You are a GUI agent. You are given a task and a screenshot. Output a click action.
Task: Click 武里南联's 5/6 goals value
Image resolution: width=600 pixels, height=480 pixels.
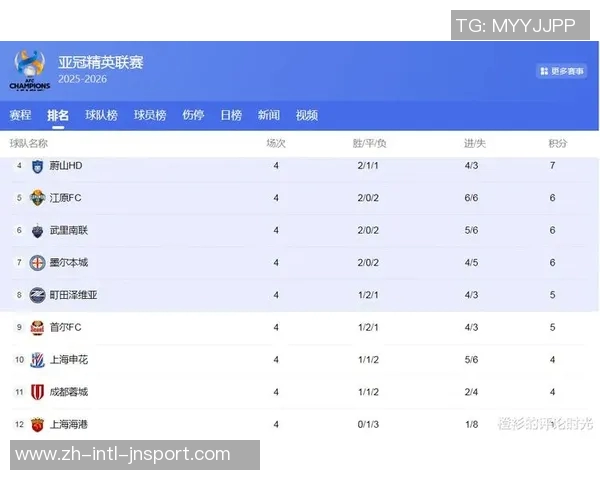(471, 230)
